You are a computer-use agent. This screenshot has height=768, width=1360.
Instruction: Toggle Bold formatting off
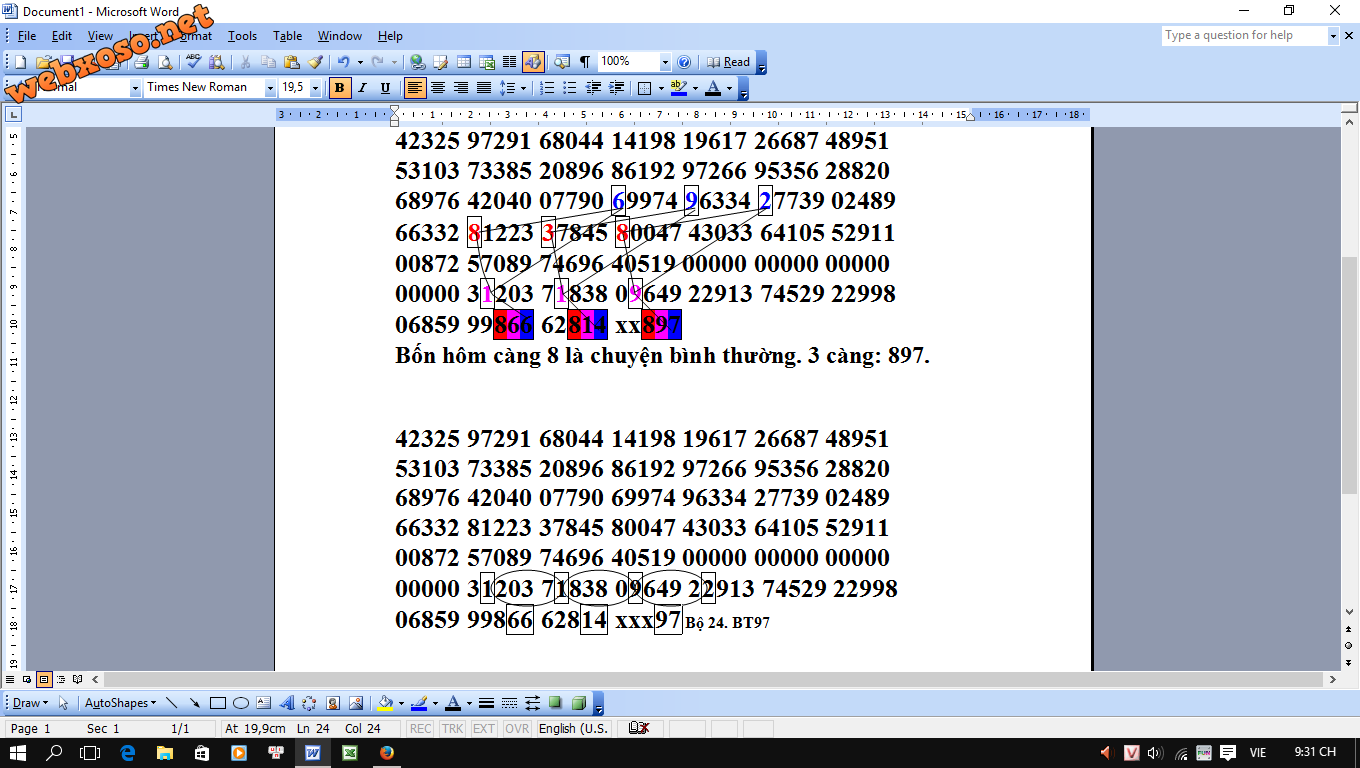340,88
